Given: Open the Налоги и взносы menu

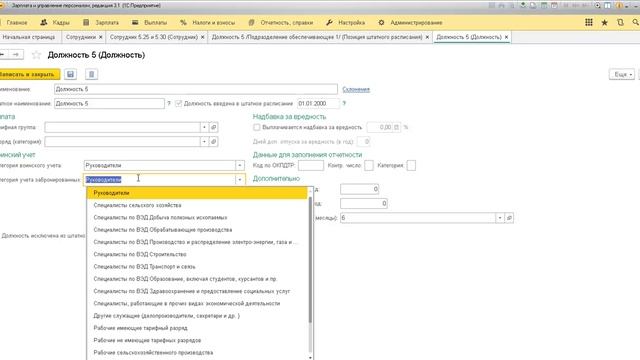Looking at the screenshot, I should (208, 23).
